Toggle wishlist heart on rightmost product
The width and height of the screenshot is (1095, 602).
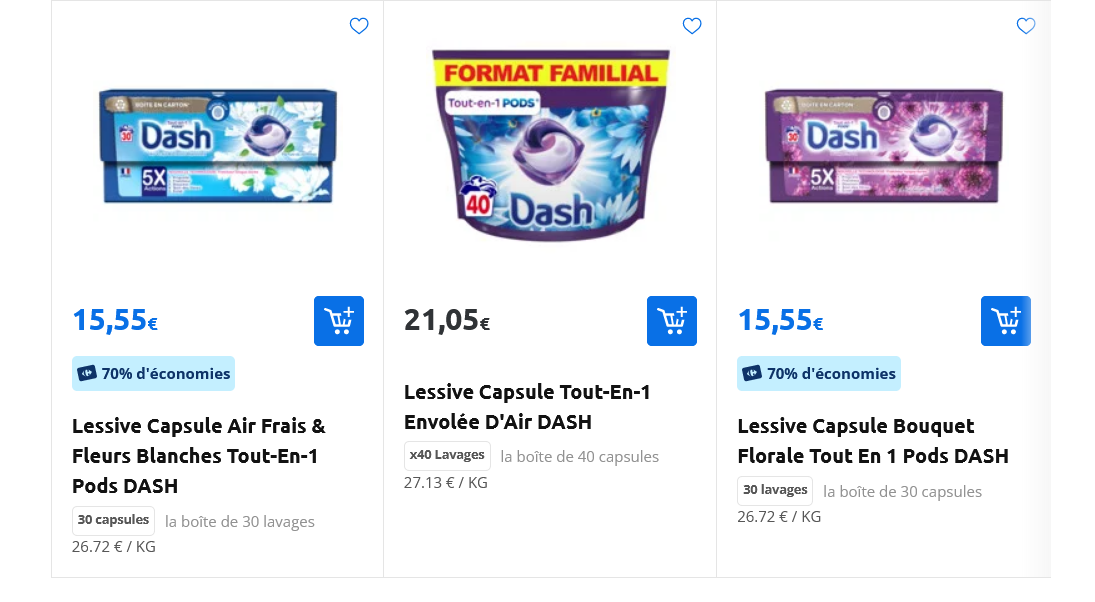coord(1026,26)
